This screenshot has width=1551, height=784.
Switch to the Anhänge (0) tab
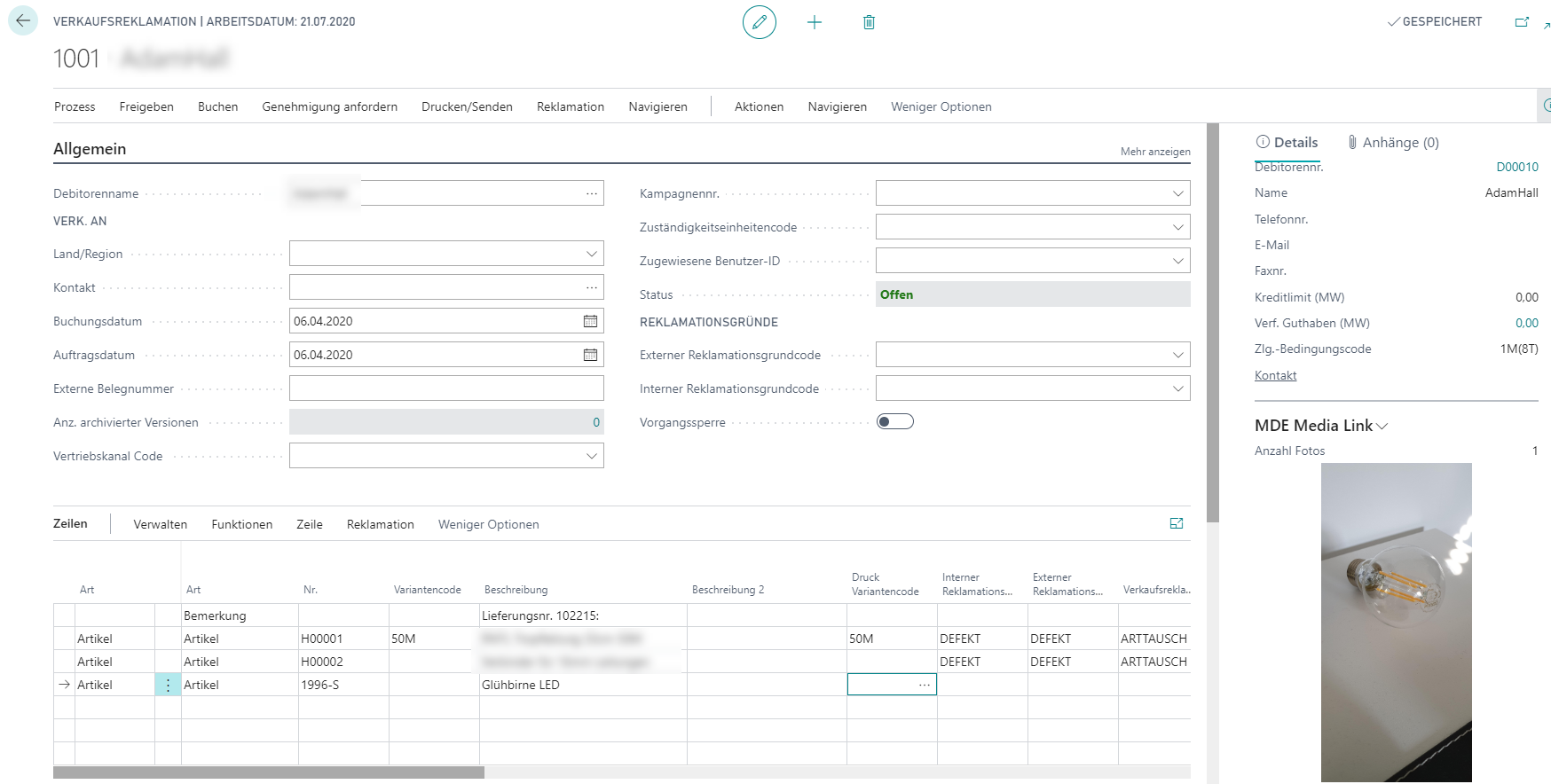(x=1392, y=143)
